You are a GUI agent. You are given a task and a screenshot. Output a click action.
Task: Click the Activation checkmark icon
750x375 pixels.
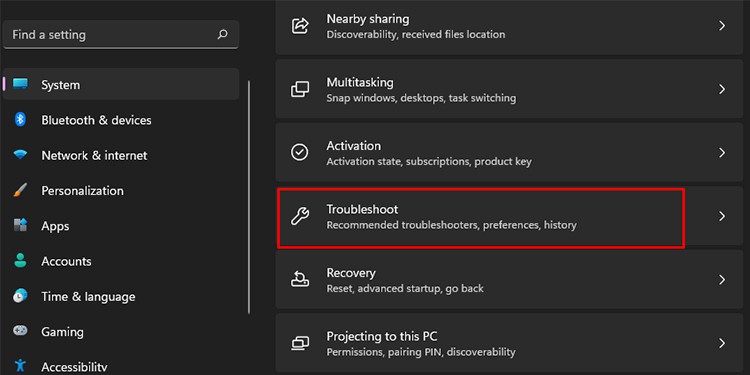tap(300, 153)
